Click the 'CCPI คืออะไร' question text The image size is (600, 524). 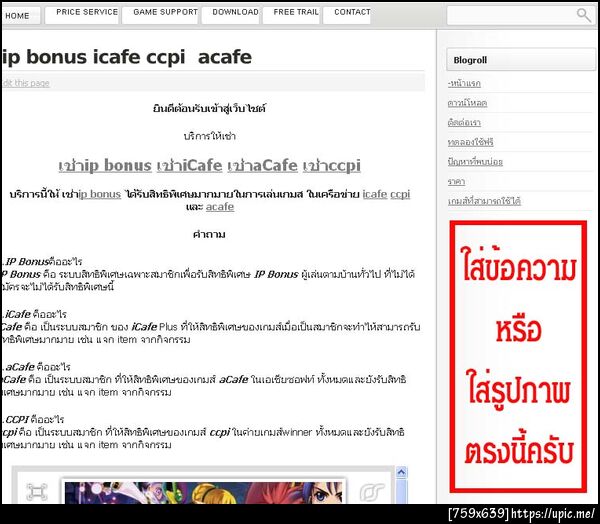click(34, 420)
